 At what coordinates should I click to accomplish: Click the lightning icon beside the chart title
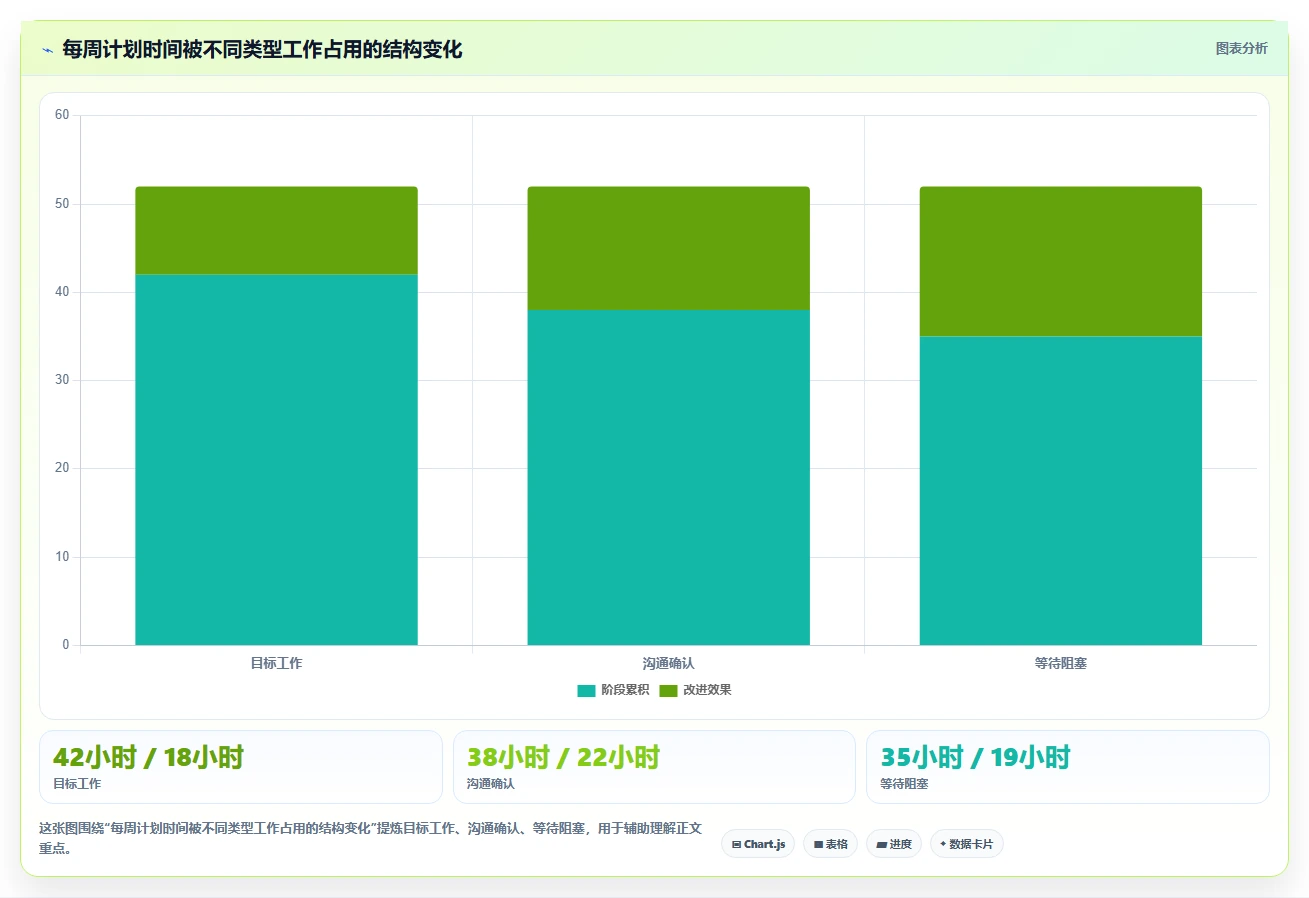point(47,49)
